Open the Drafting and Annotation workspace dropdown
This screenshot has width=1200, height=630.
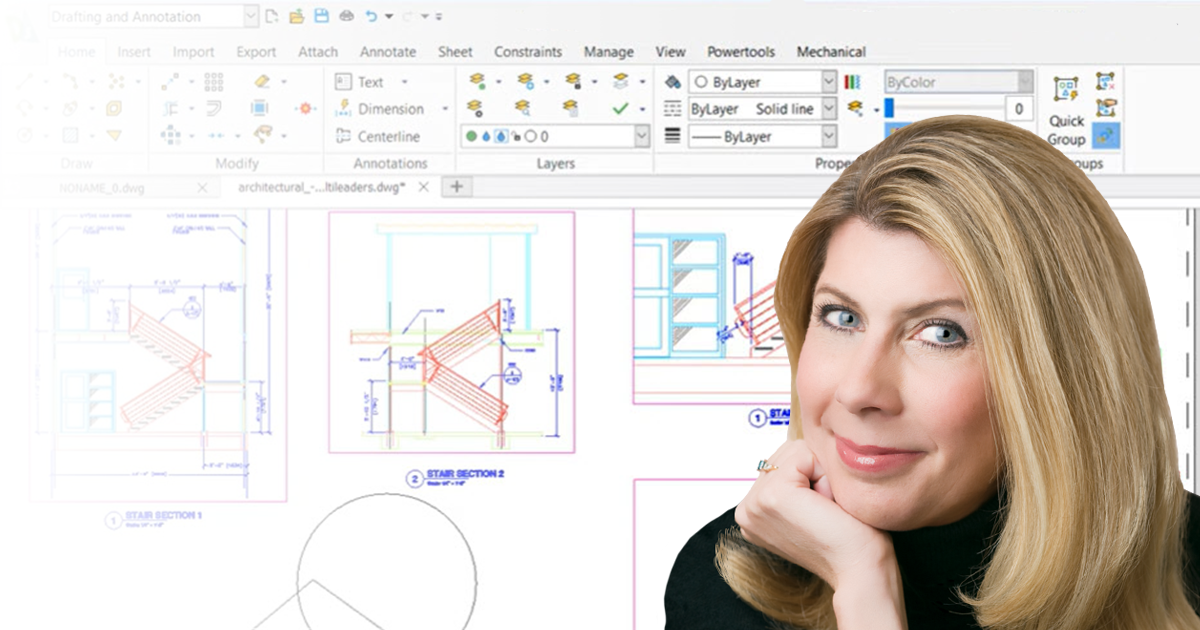coord(250,16)
